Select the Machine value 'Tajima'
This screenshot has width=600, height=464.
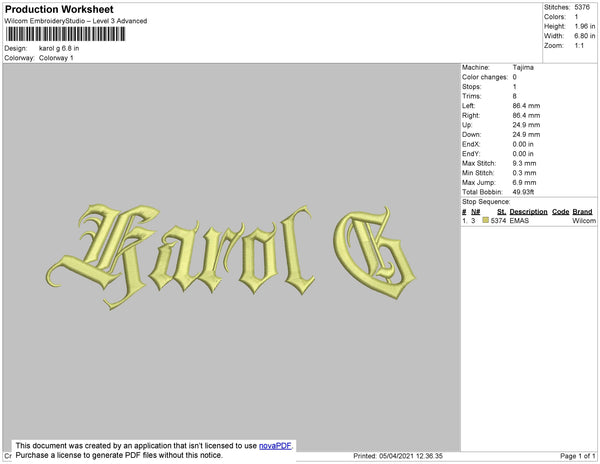[523, 67]
